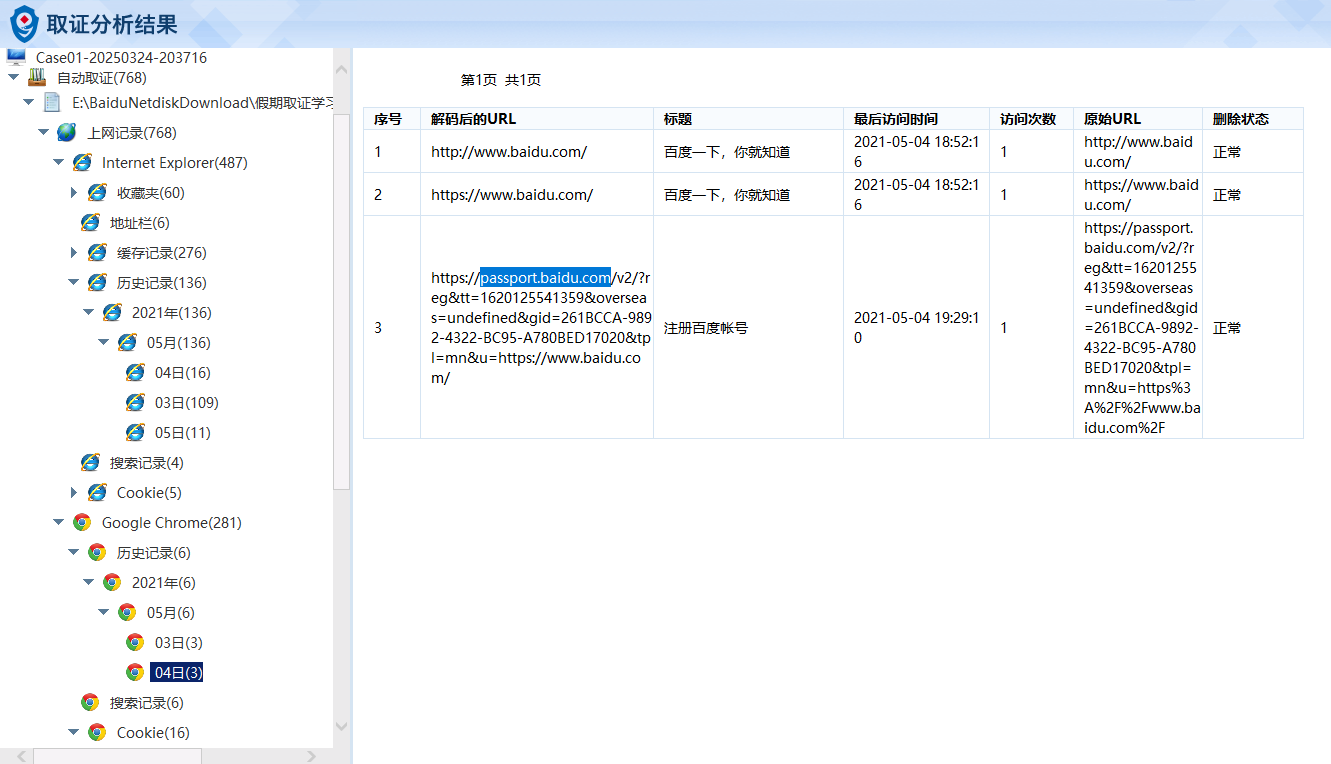The height and width of the screenshot is (764, 1331).
Task: Click the IE icon beside Cookie(5)
Action: tap(97, 492)
